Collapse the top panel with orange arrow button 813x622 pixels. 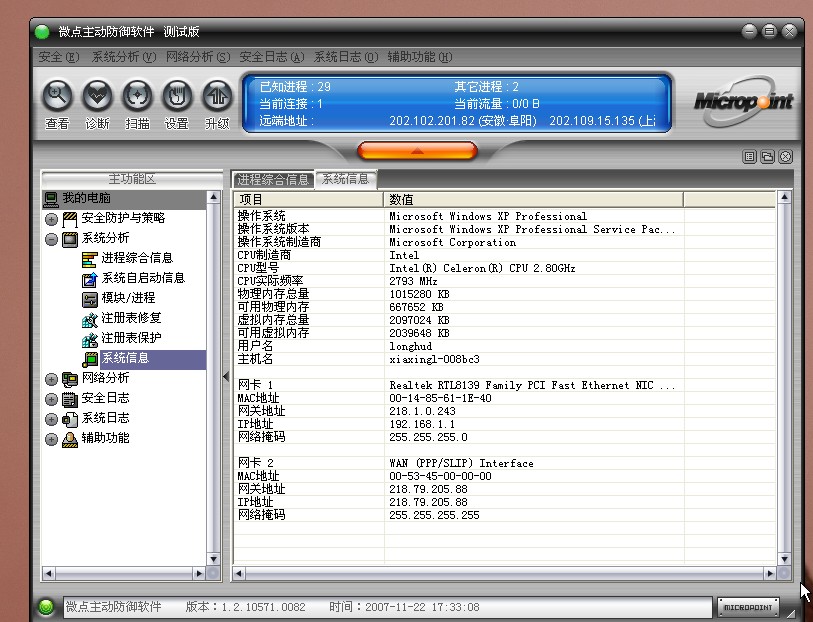pos(417,151)
